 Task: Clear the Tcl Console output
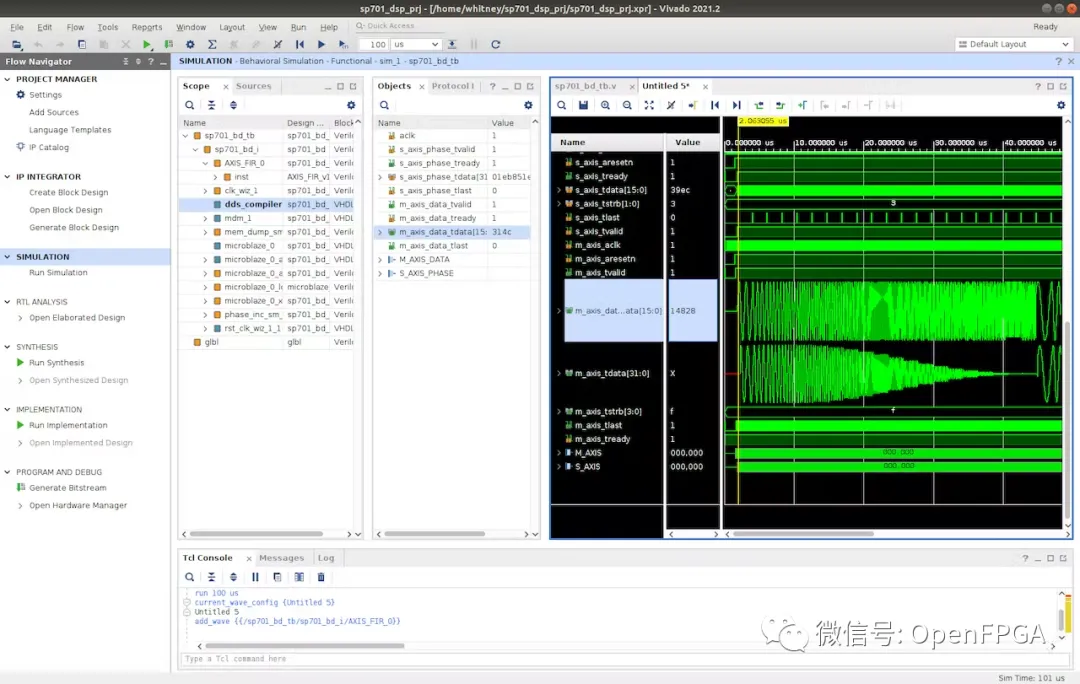point(321,577)
